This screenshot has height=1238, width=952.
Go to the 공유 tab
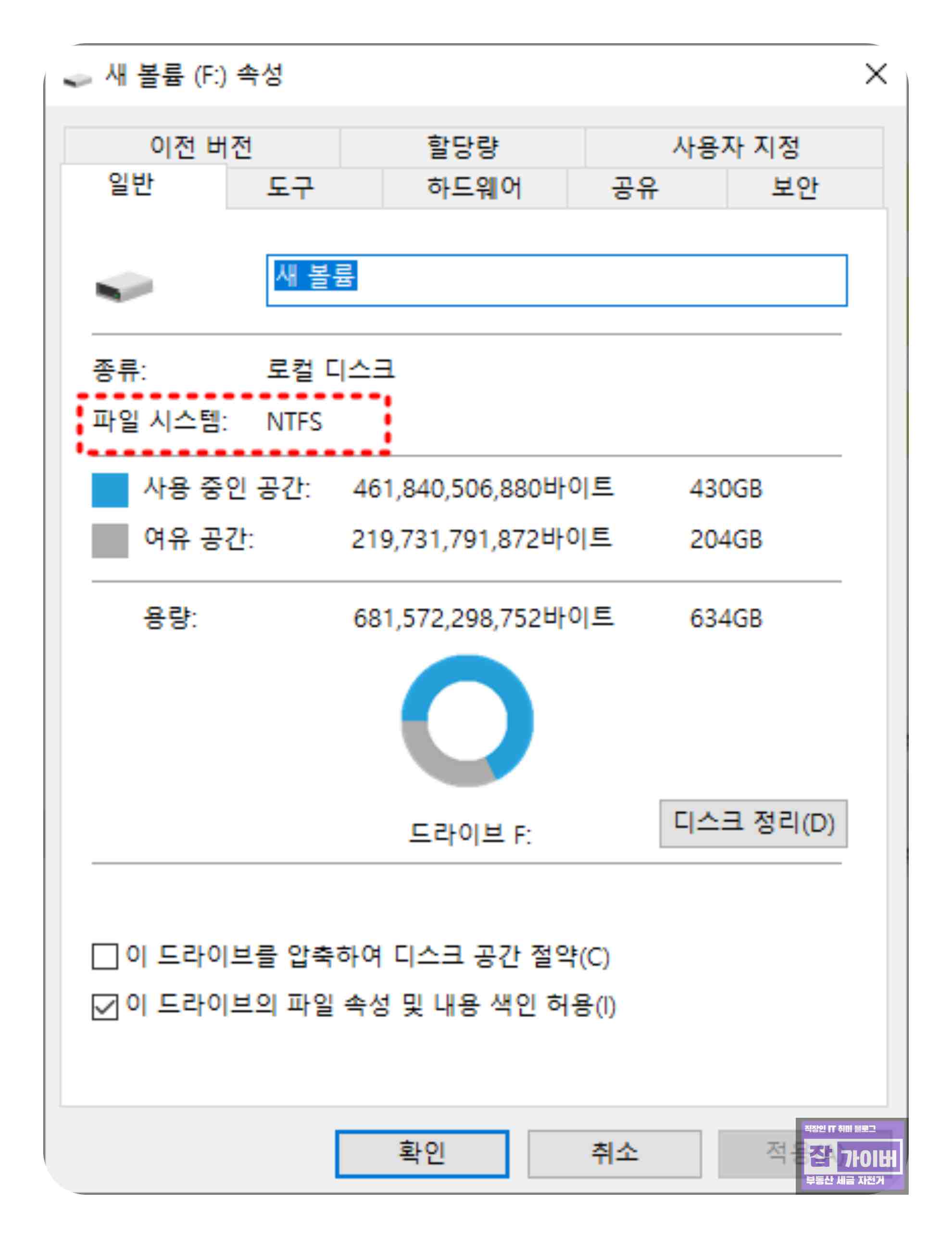point(635,188)
